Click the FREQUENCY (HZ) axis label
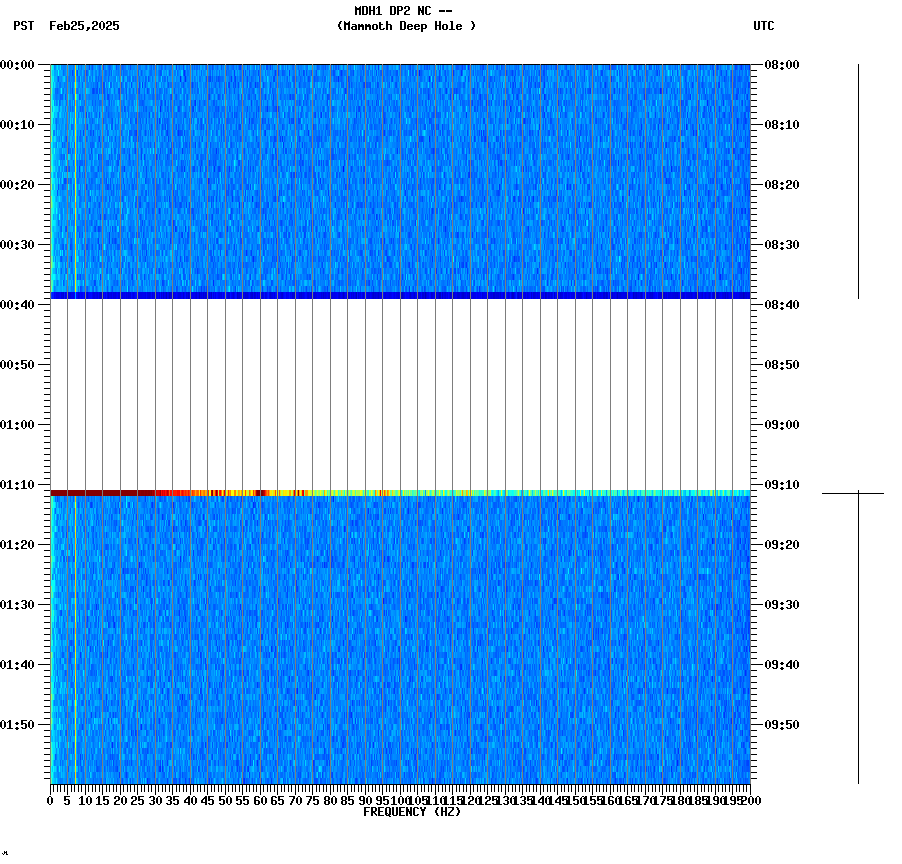902x864 pixels. point(412,811)
